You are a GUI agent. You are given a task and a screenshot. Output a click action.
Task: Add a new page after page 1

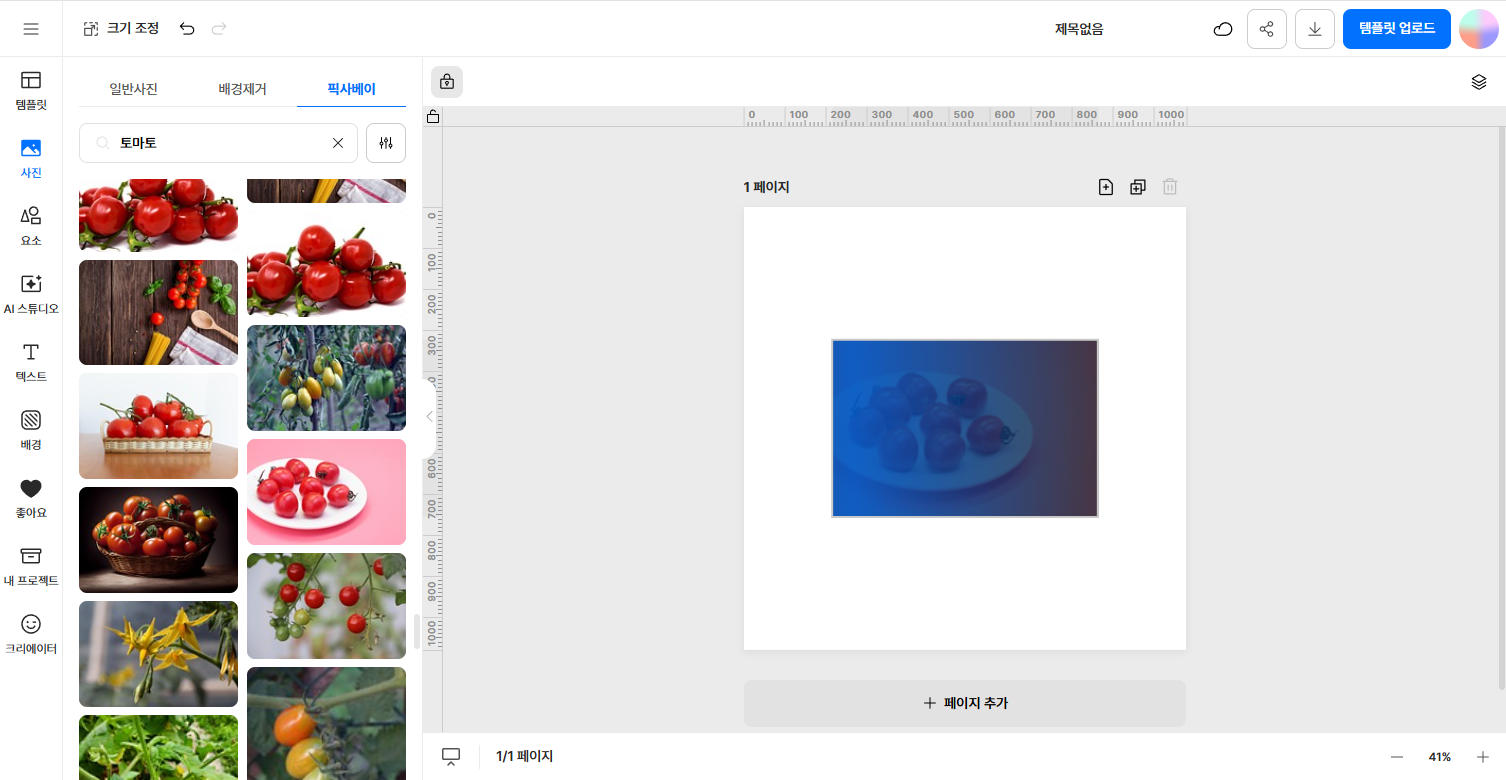(x=1106, y=187)
